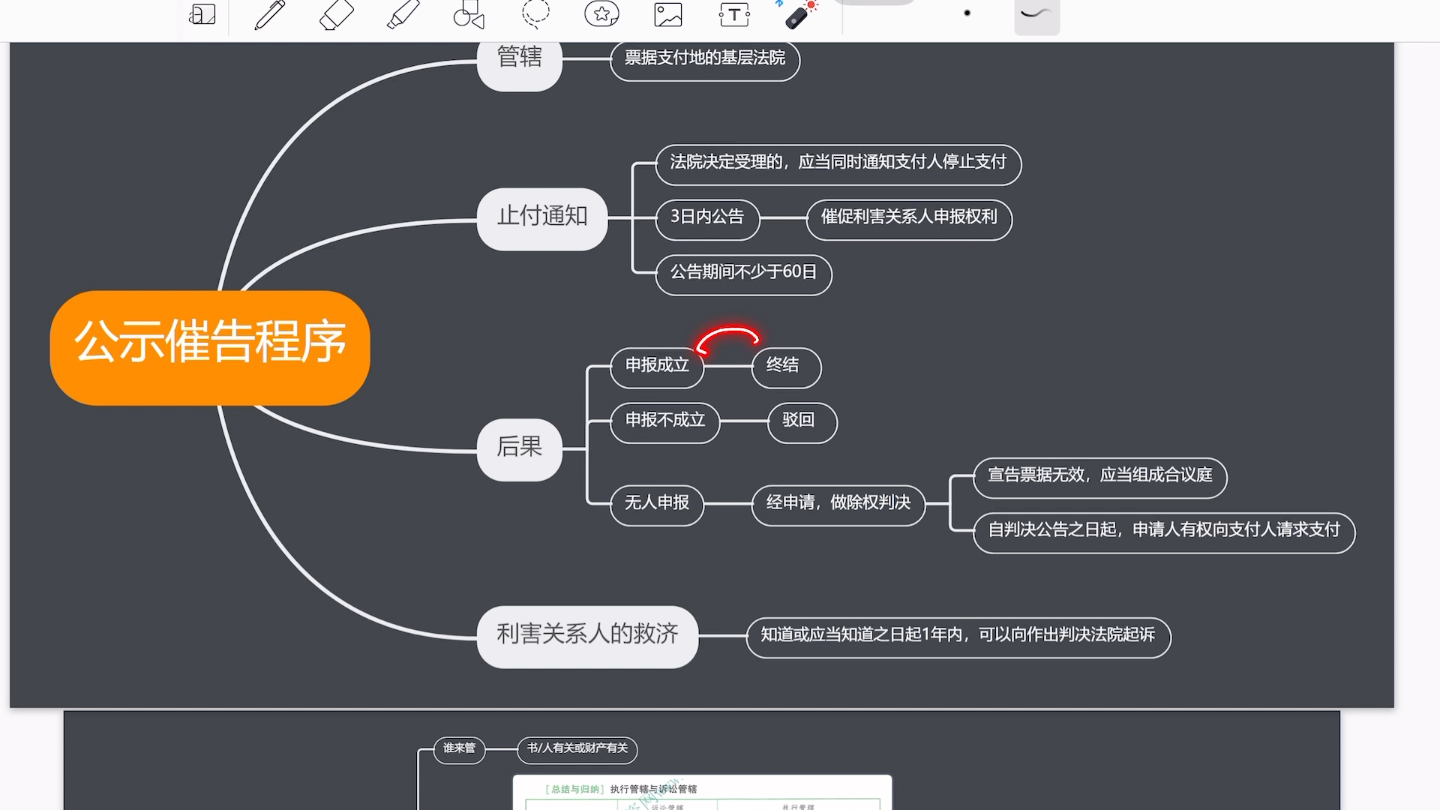The width and height of the screenshot is (1440, 810).
Task: Click the 宣告票据无效，应当组成合议庭 node
Action: [x=1100, y=477]
